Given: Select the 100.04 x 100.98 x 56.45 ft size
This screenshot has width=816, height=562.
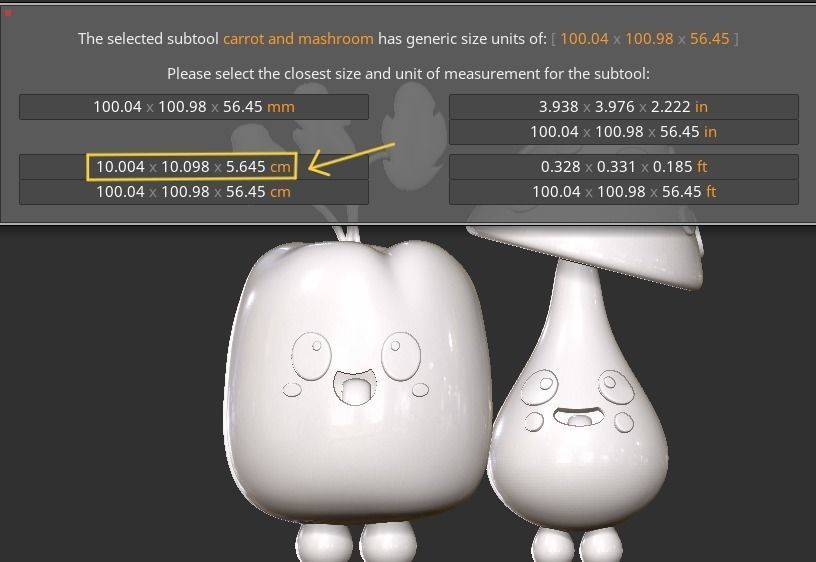Looking at the screenshot, I should point(623,191).
